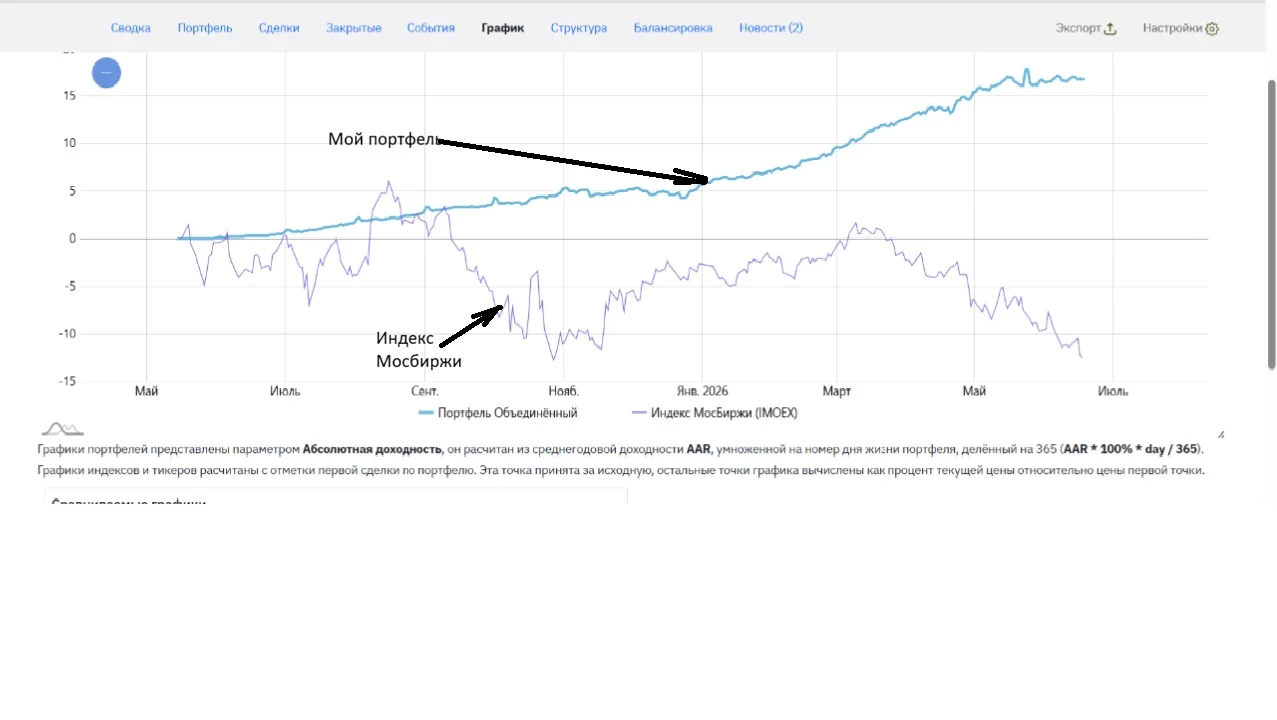Click the export upload icon
Viewport: 1277px width, 720px height.
[x=1110, y=28]
